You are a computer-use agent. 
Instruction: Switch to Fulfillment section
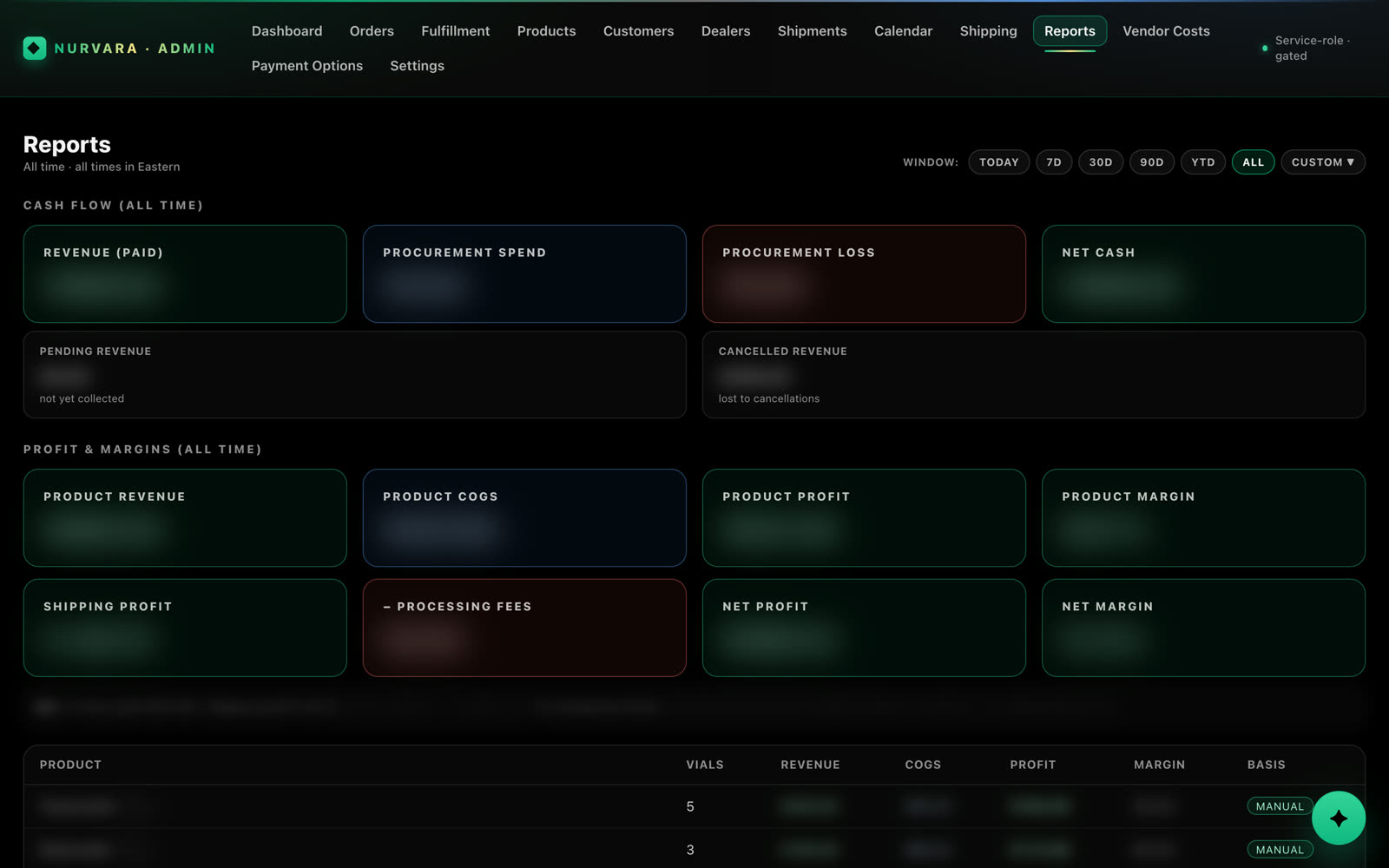pos(455,31)
